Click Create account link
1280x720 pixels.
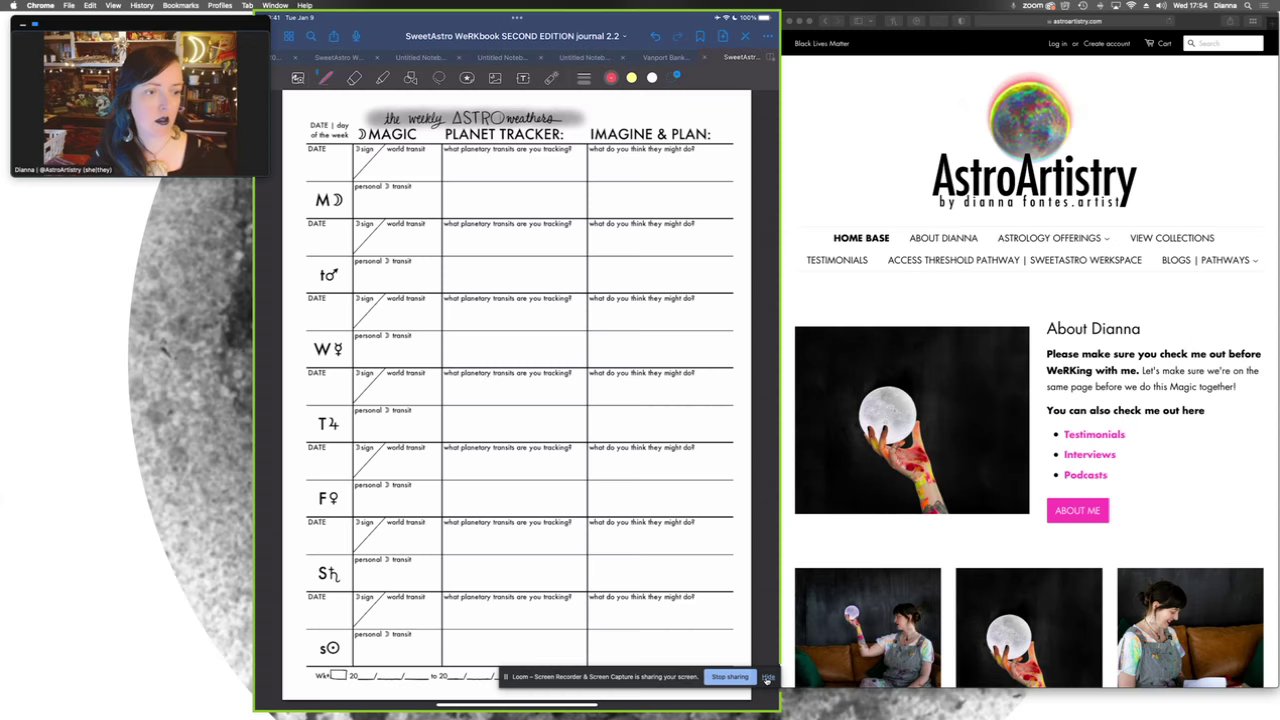(x=1106, y=44)
